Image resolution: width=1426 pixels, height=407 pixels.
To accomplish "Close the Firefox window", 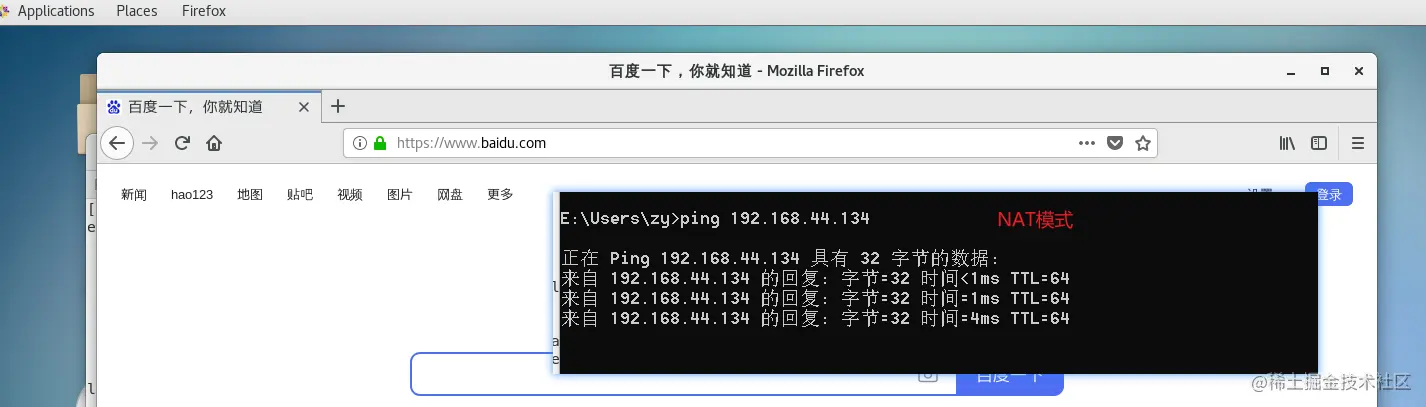I will coord(1358,71).
